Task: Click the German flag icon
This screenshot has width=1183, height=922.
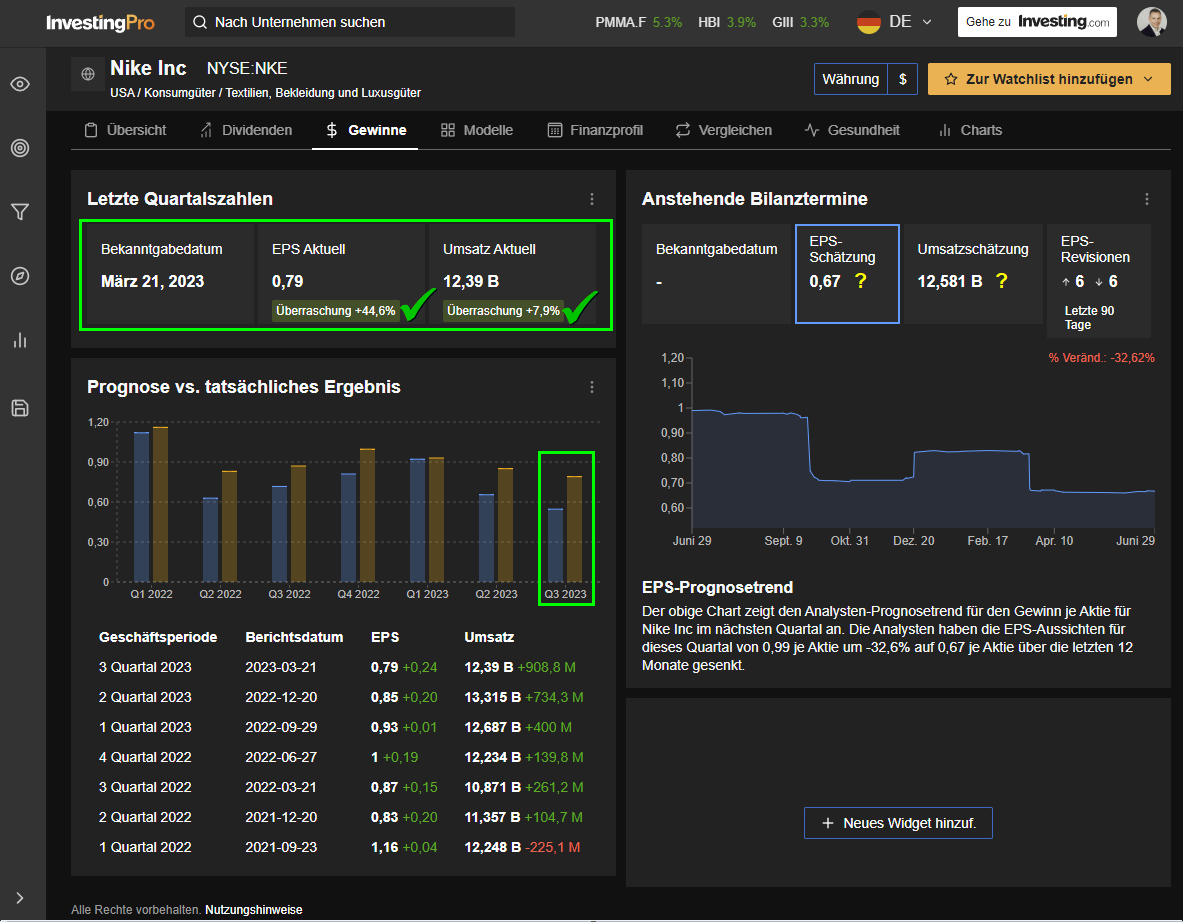Action: 868,23
